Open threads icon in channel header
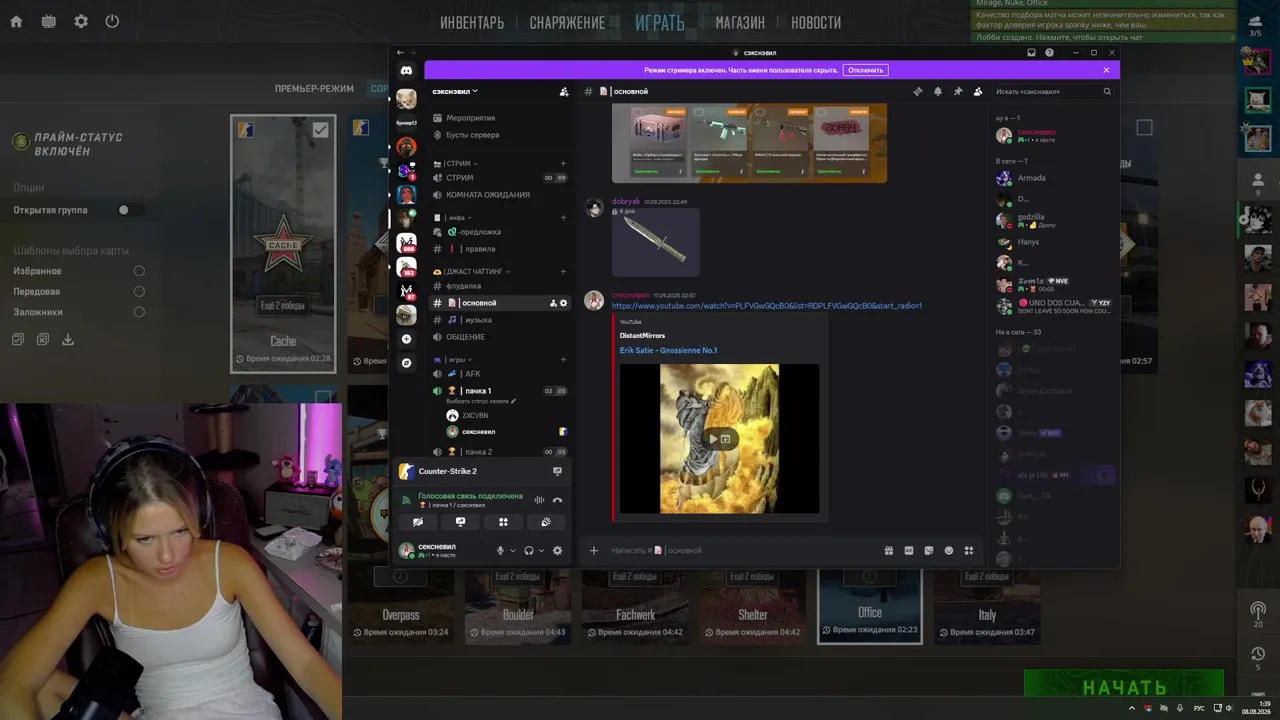 [918, 91]
